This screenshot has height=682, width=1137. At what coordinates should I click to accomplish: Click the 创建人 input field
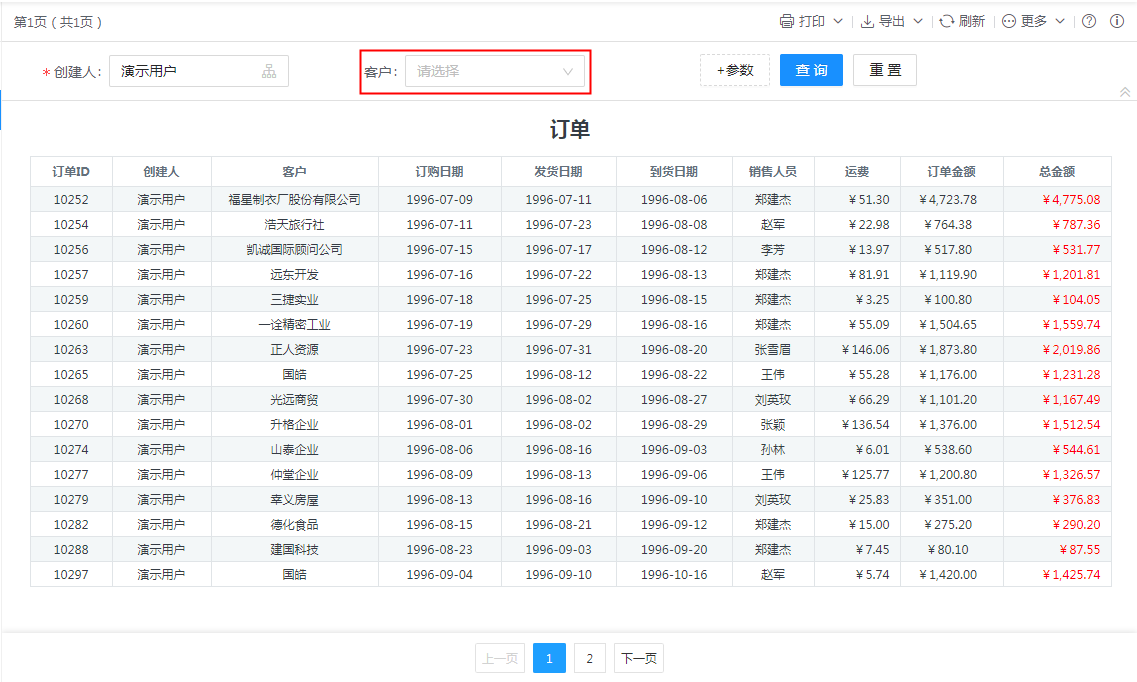(x=185, y=71)
